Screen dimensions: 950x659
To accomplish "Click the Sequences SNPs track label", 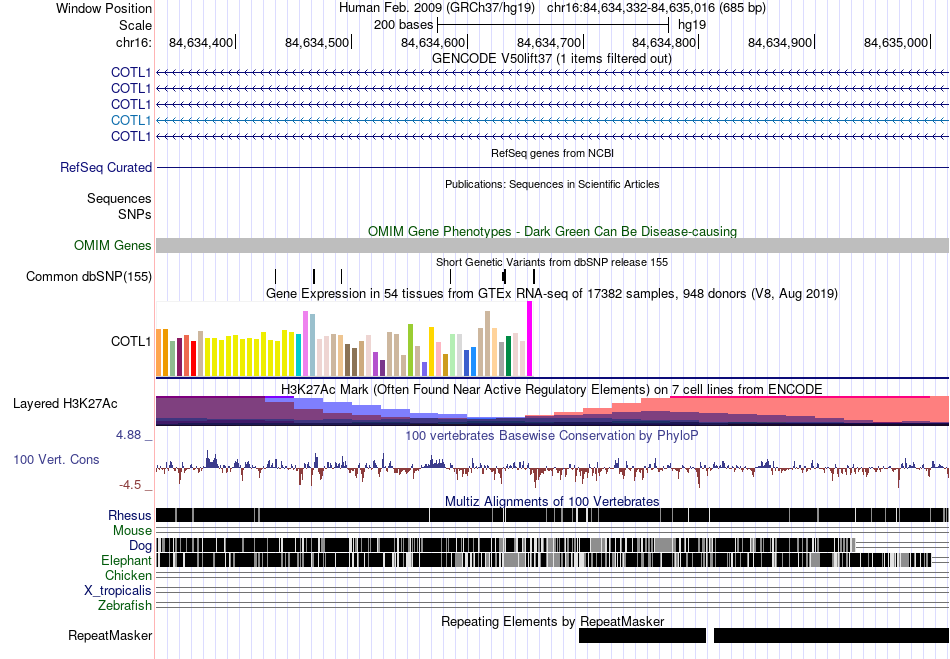I will 119,207.
